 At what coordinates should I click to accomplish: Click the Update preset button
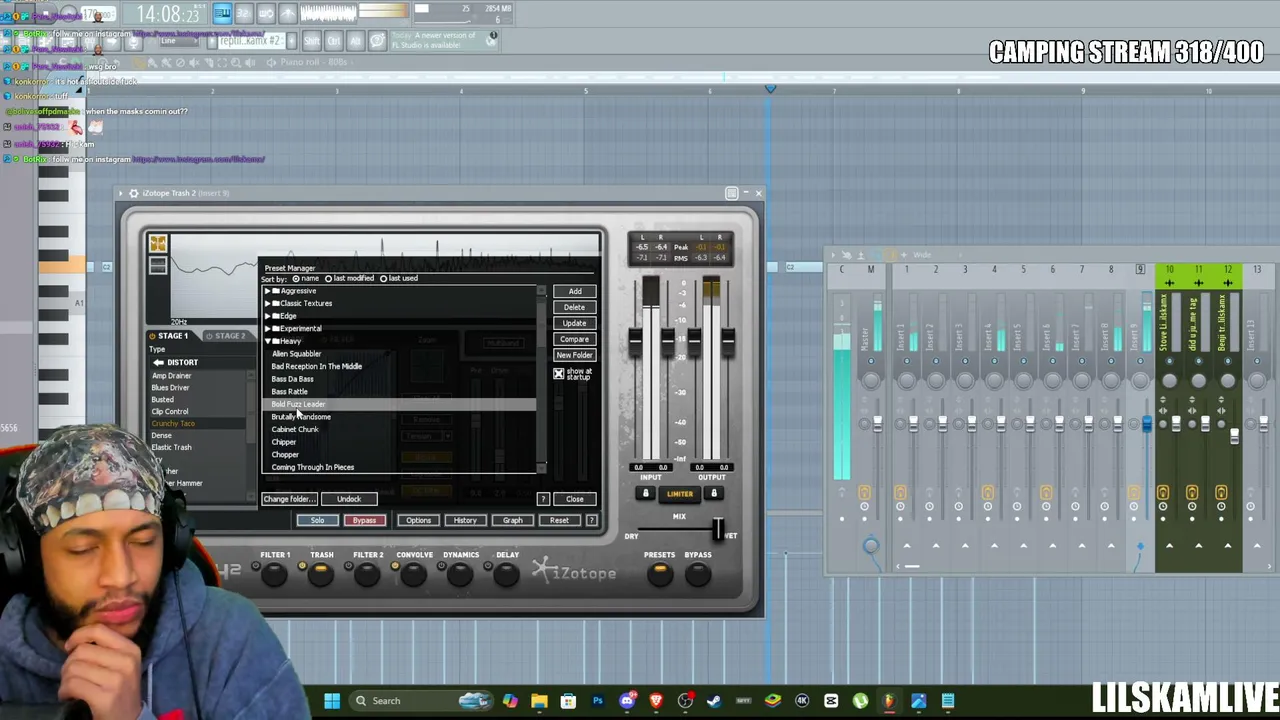point(575,323)
